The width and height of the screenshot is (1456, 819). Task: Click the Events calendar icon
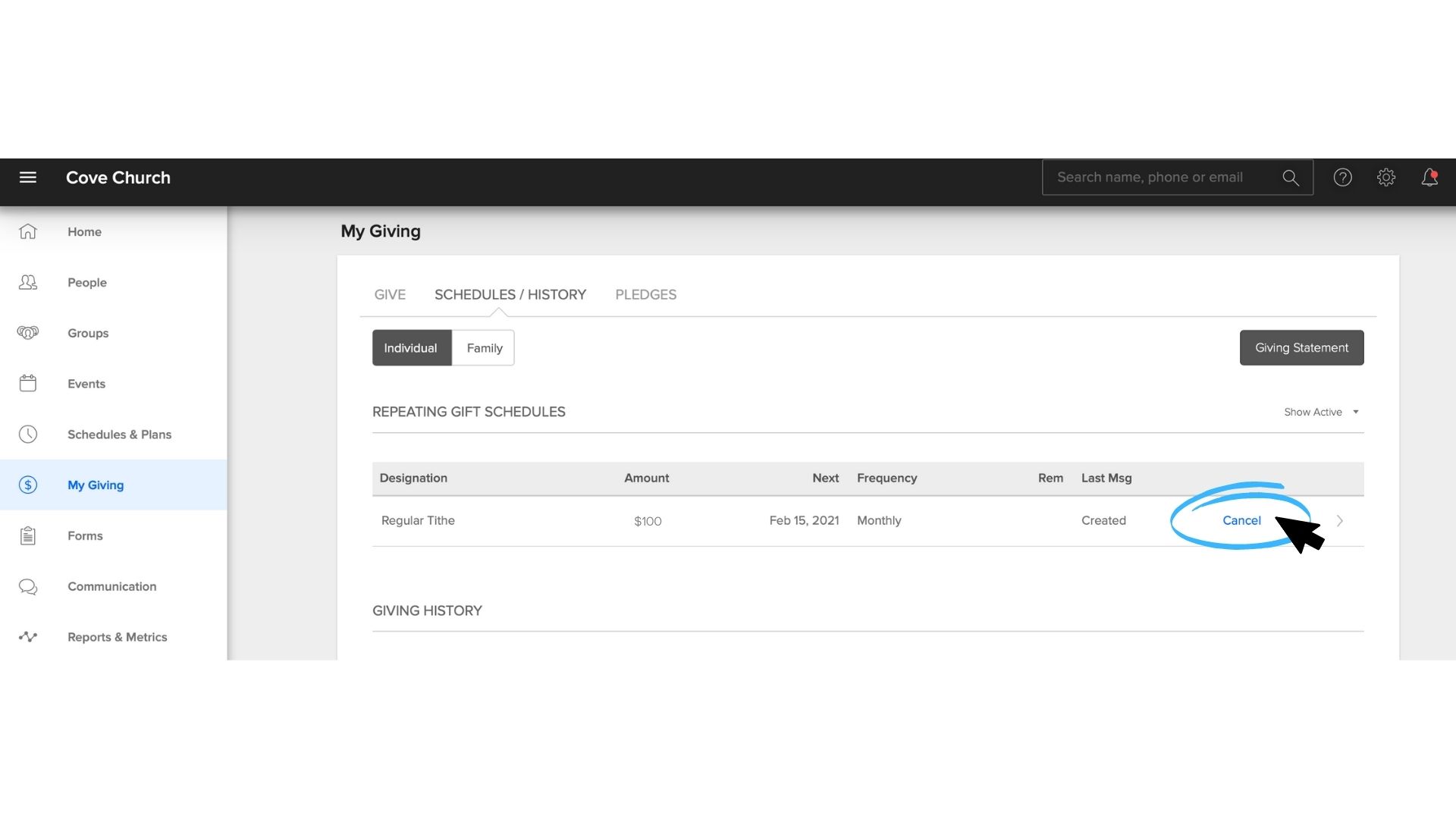(x=28, y=383)
